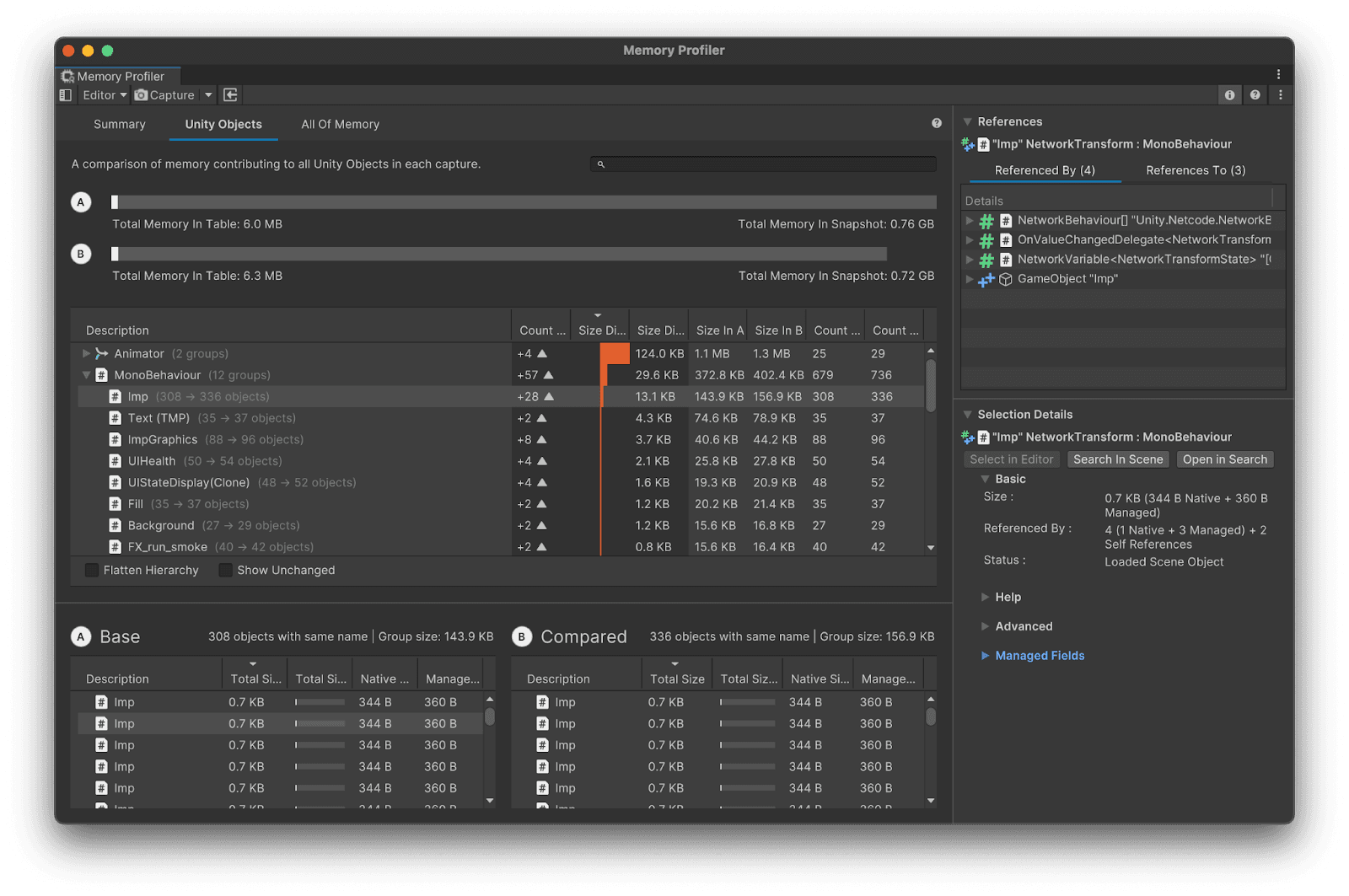The height and width of the screenshot is (896, 1349).
Task: Open the info panel via the info icon
Action: point(1229,94)
